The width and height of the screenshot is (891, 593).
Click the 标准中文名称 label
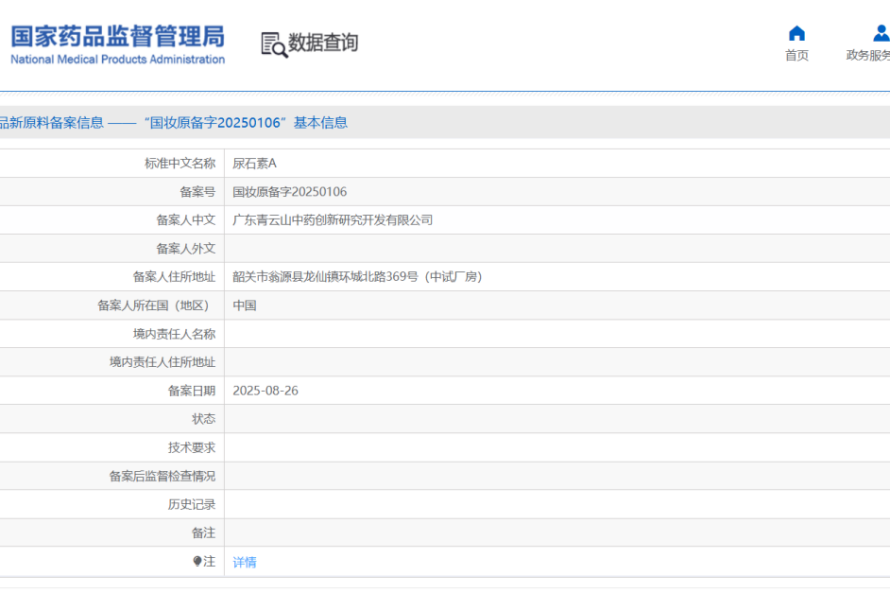(180, 164)
